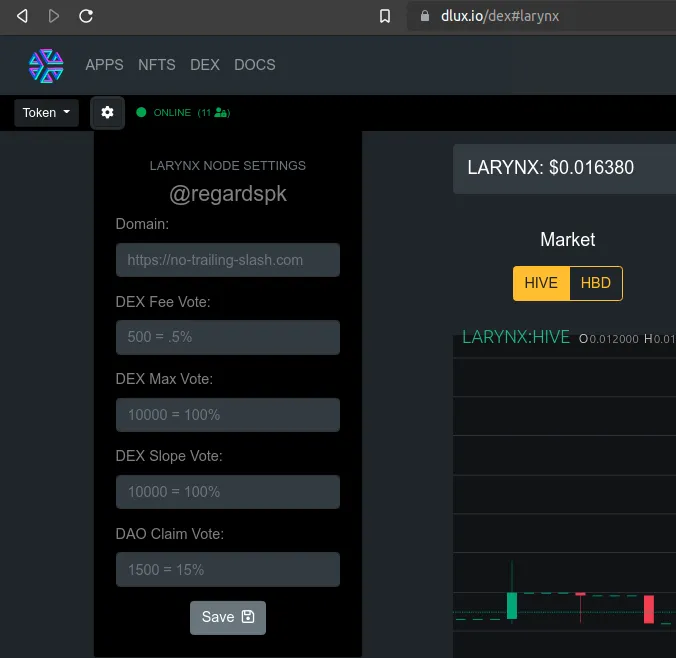Select the HIVE market toggle
This screenshot has height=658, width=676.
(541, 283)
